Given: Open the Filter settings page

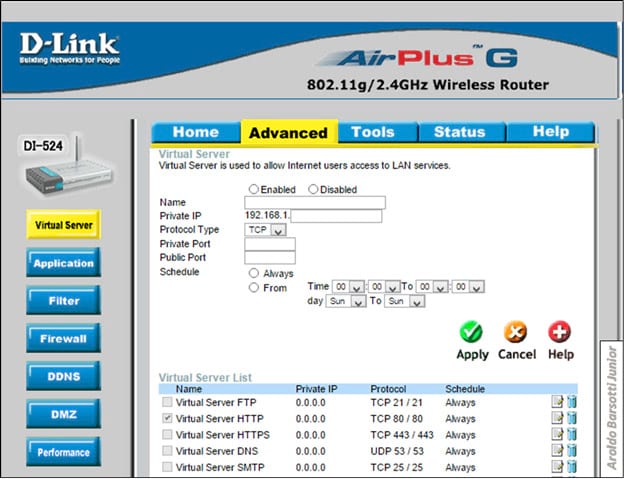Looking at the screenshot, I should pos(63,301).
